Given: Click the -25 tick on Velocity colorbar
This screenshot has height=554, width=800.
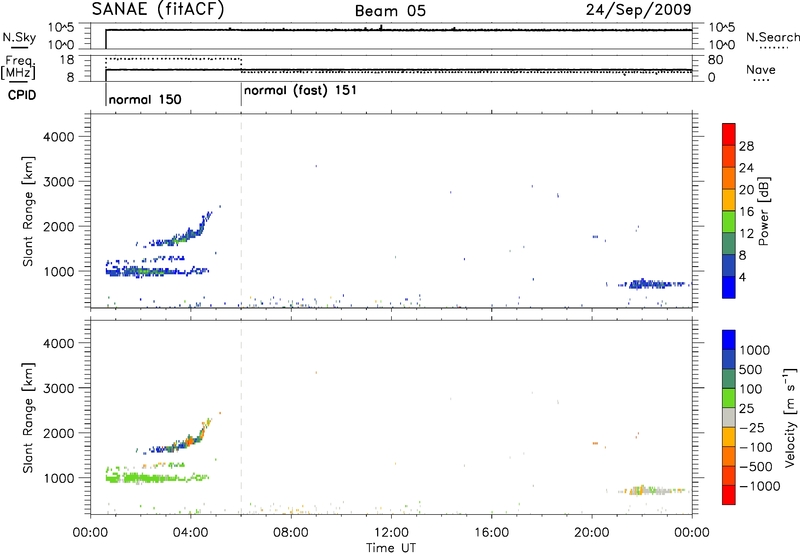Looking at the screenshot, I should pos(752,427).
